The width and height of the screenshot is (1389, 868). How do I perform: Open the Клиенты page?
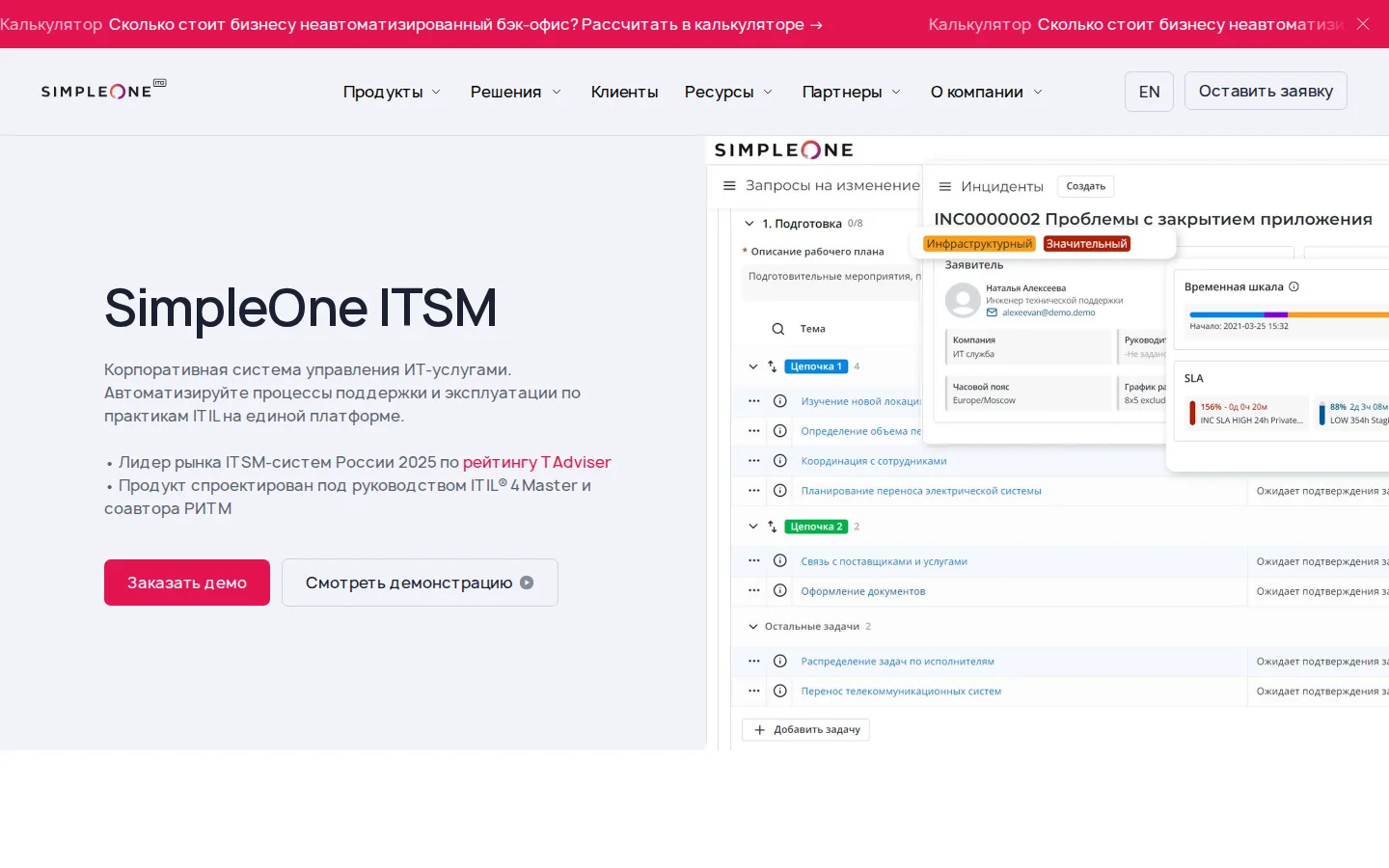point(624,92)
